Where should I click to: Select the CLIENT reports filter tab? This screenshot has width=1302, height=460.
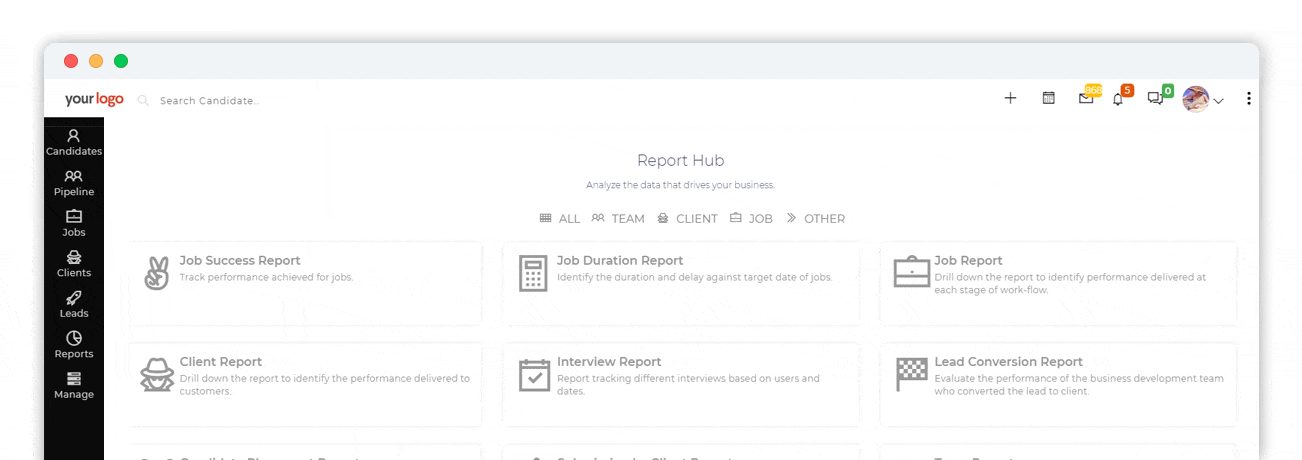(x=687, y=218)
